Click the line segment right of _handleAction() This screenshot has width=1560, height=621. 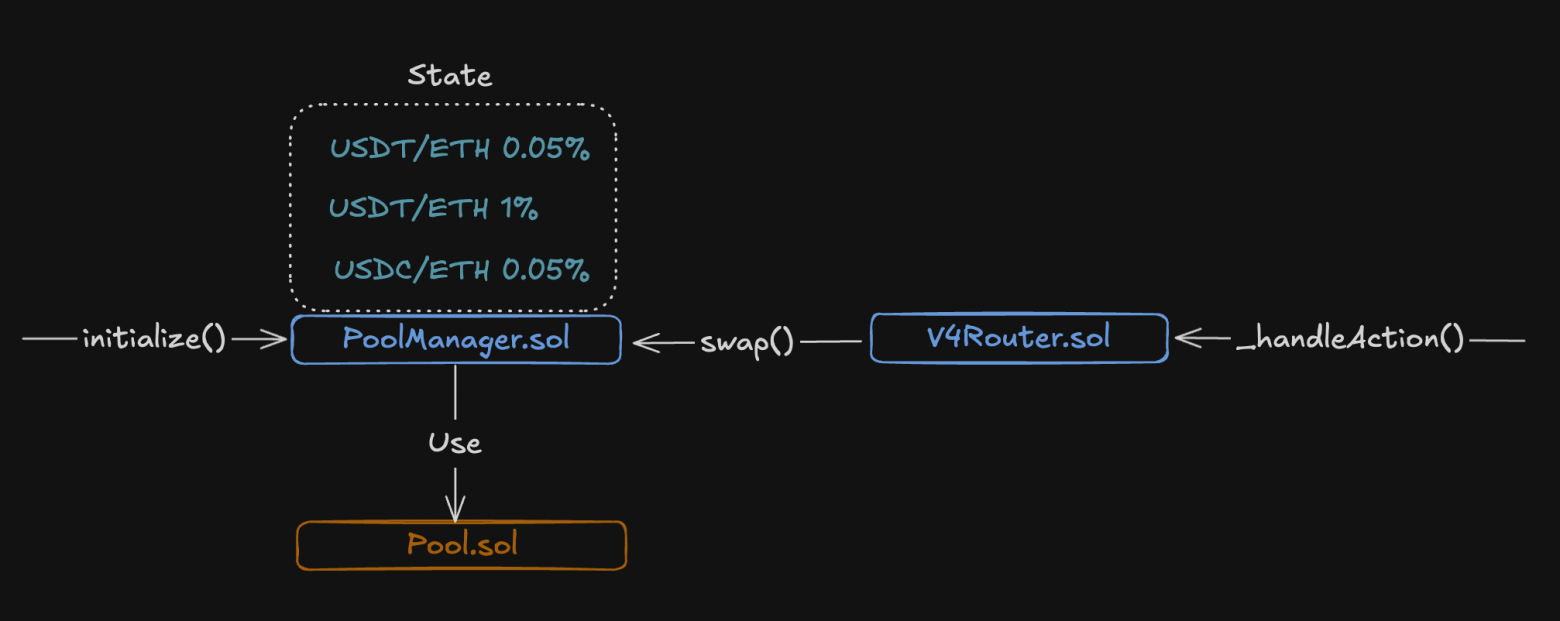pos(1498,340)
